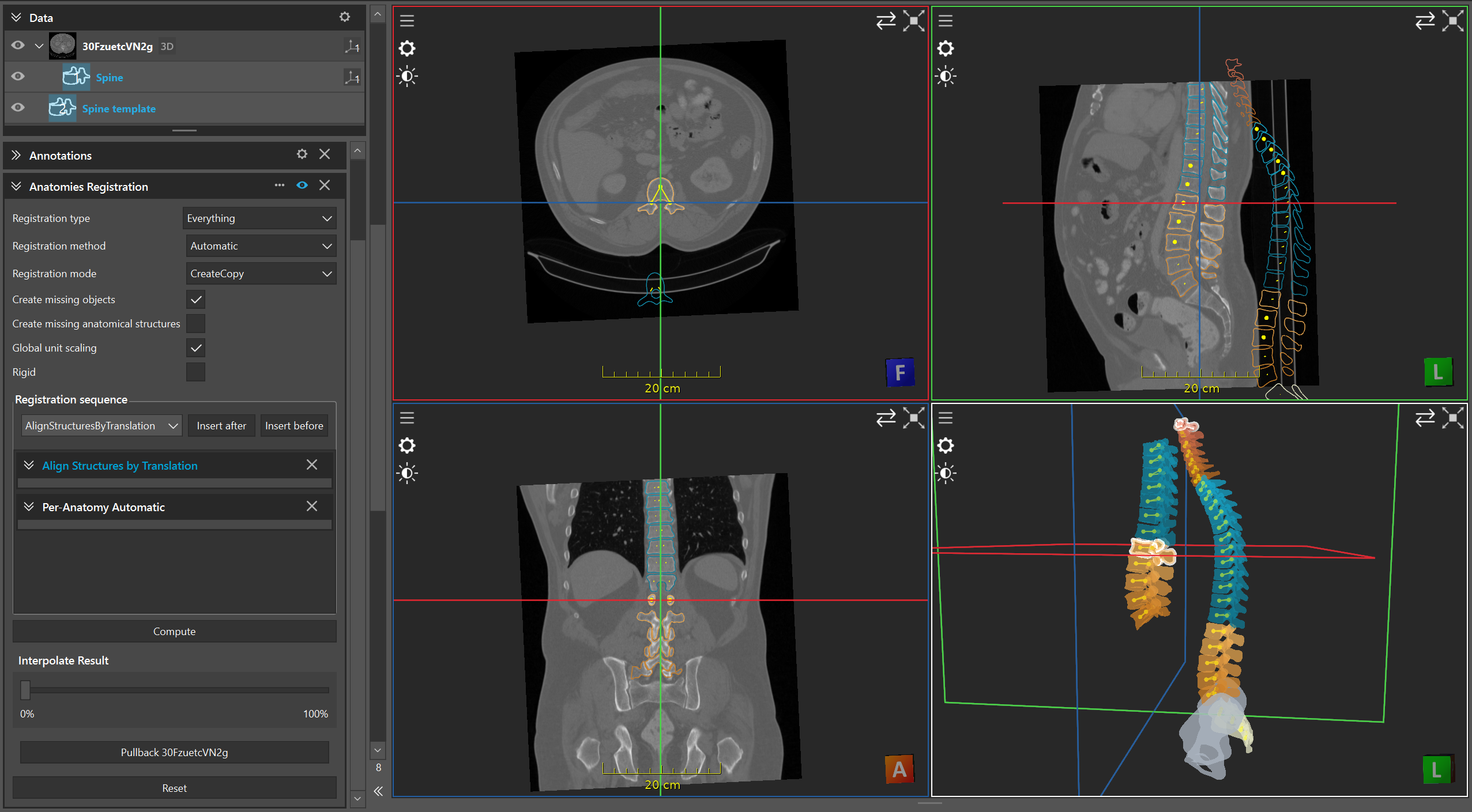Maximize the 3D view panel
This screenshot has width=1472, height=812.
[1452, 418]
